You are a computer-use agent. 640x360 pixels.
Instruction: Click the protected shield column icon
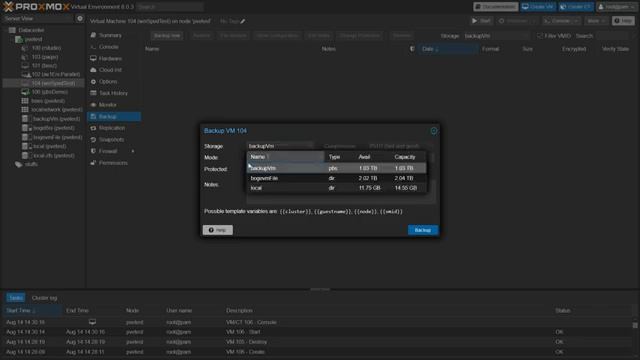click(x=412, y=49)
